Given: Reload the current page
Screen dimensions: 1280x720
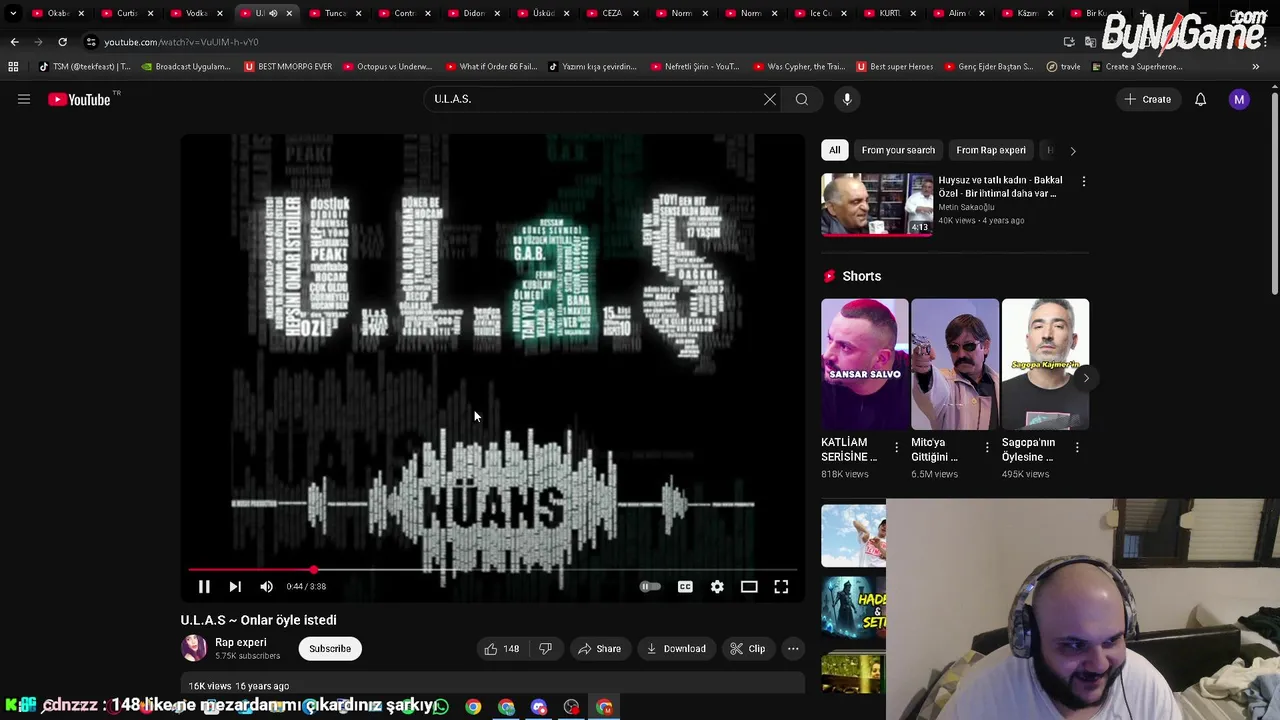Looking at the screenshot, I should (x=62, y=42).
